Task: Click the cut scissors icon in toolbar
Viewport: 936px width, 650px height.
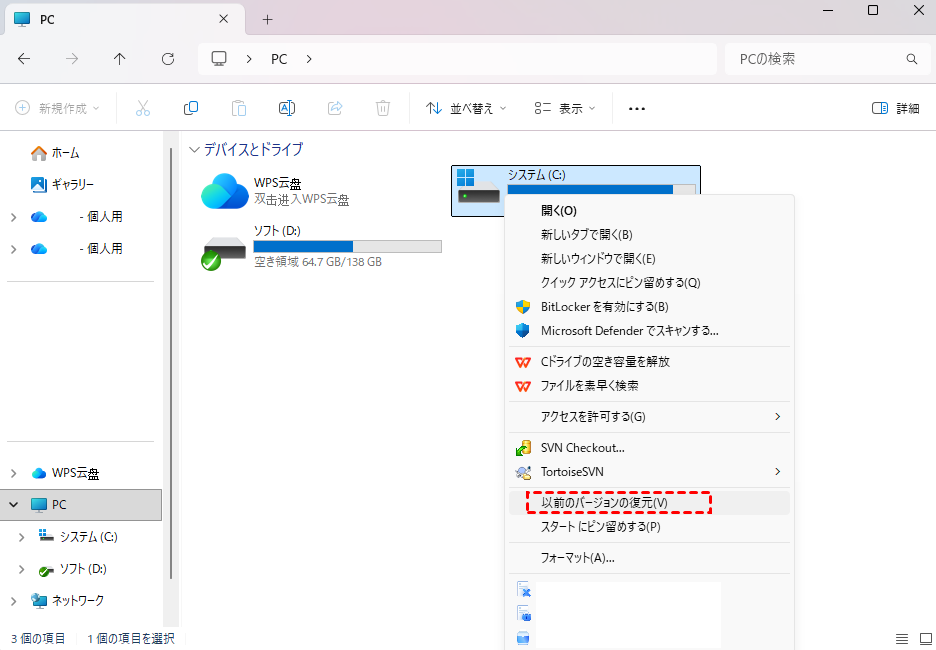Action: point(143,108)
